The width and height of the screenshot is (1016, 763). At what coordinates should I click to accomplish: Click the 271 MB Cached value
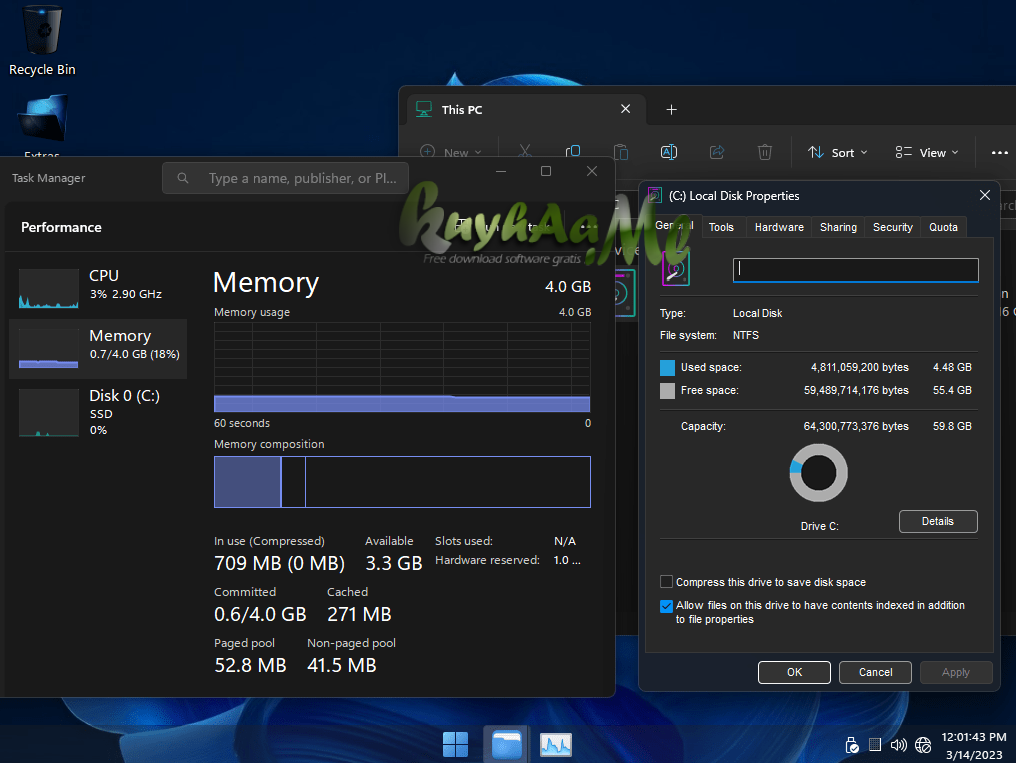coord(359,614)
